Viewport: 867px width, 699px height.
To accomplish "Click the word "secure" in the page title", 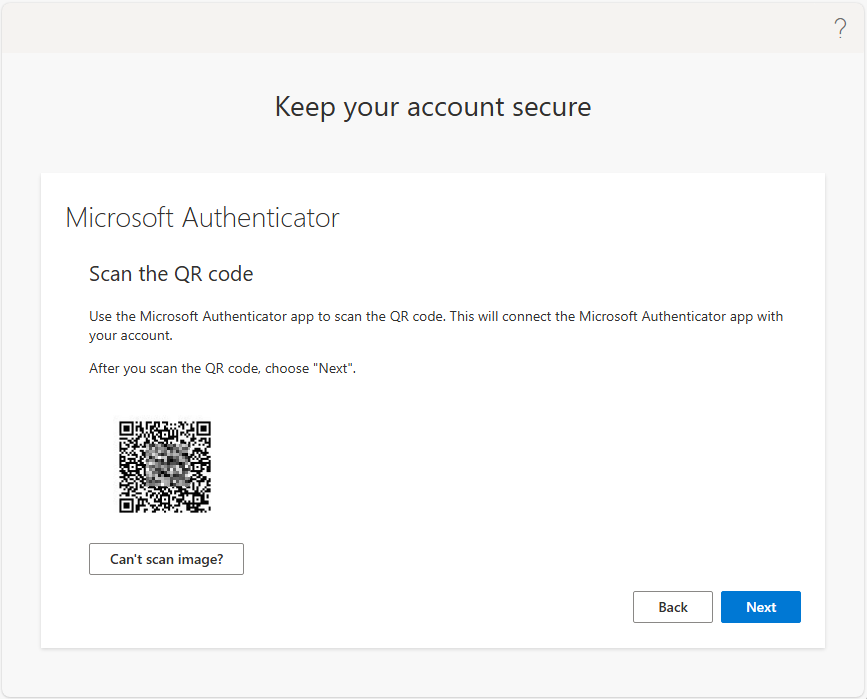I will (x=552, y=107).
